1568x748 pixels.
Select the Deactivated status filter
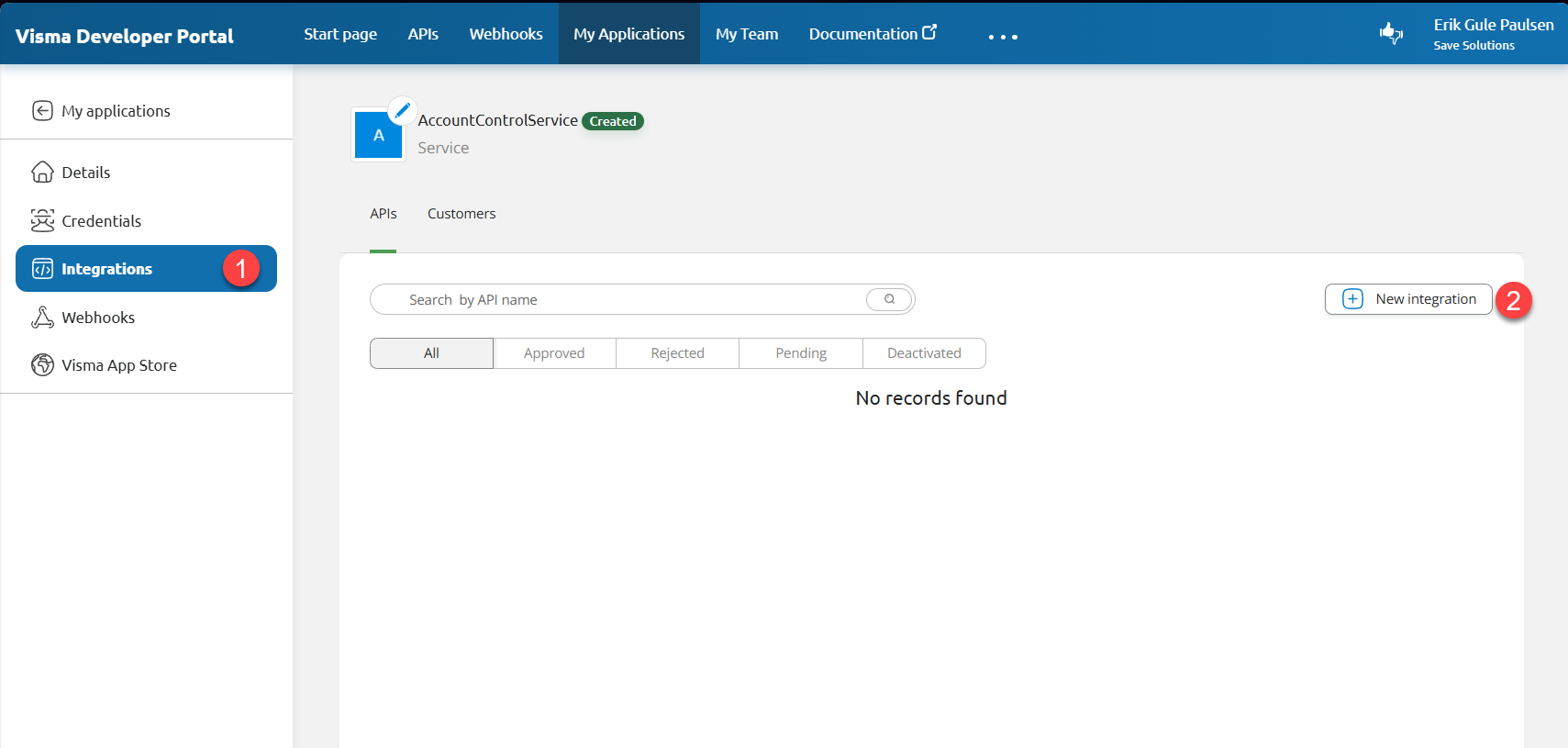coord(924,353)
